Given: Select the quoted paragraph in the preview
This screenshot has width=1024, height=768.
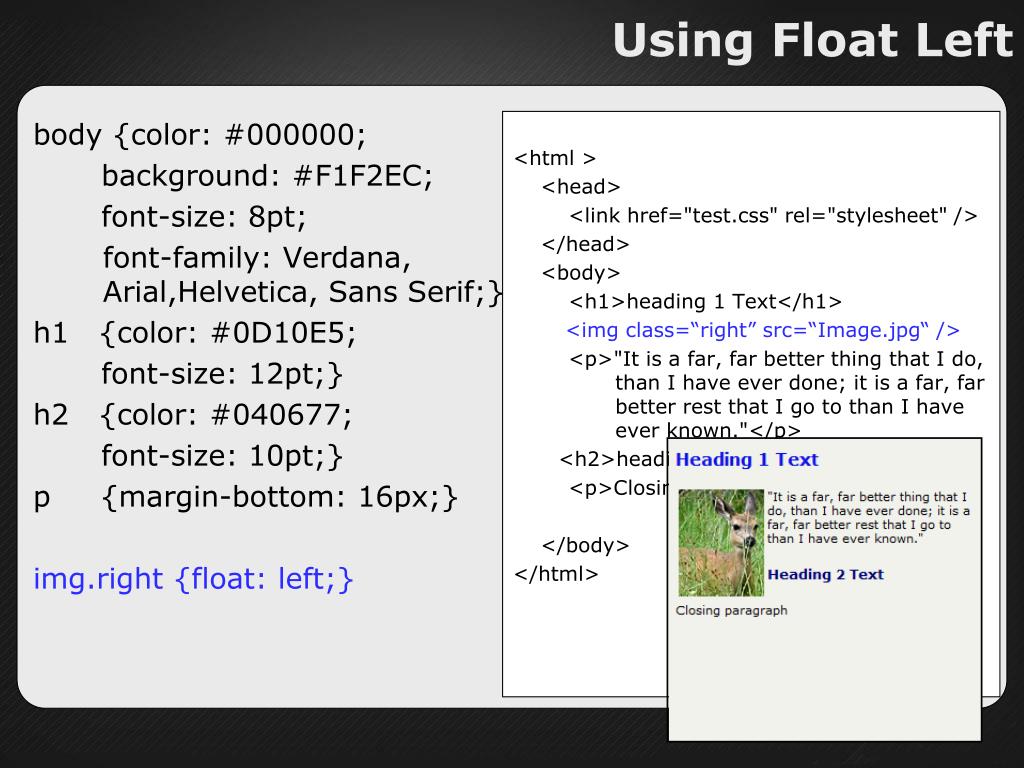Looking at the screenshot, I should tap(868, 517).
